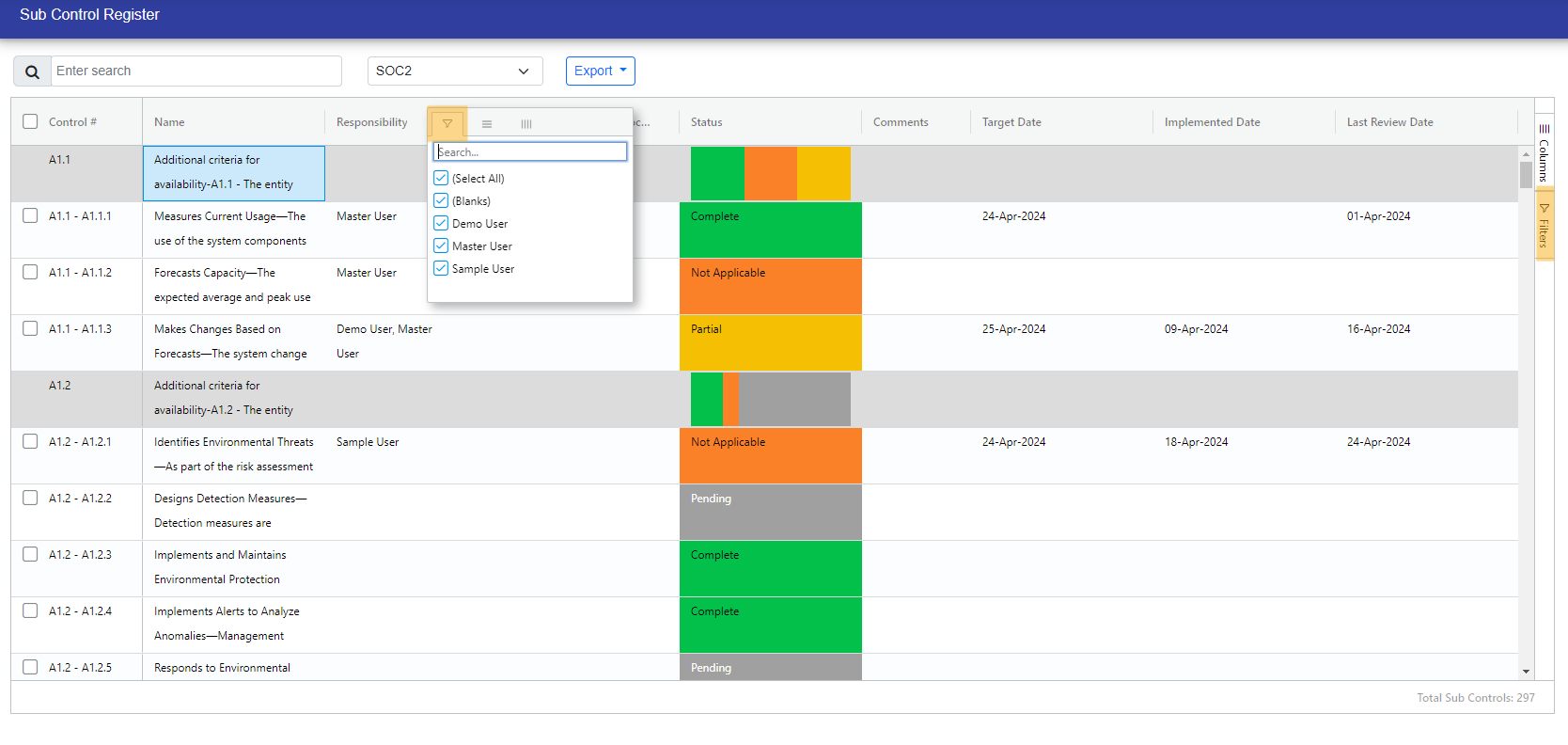Open the filter tab in column popup
Image resolution: width=1568 pixels, height=745 pixels.
click(x=447, y=123)
